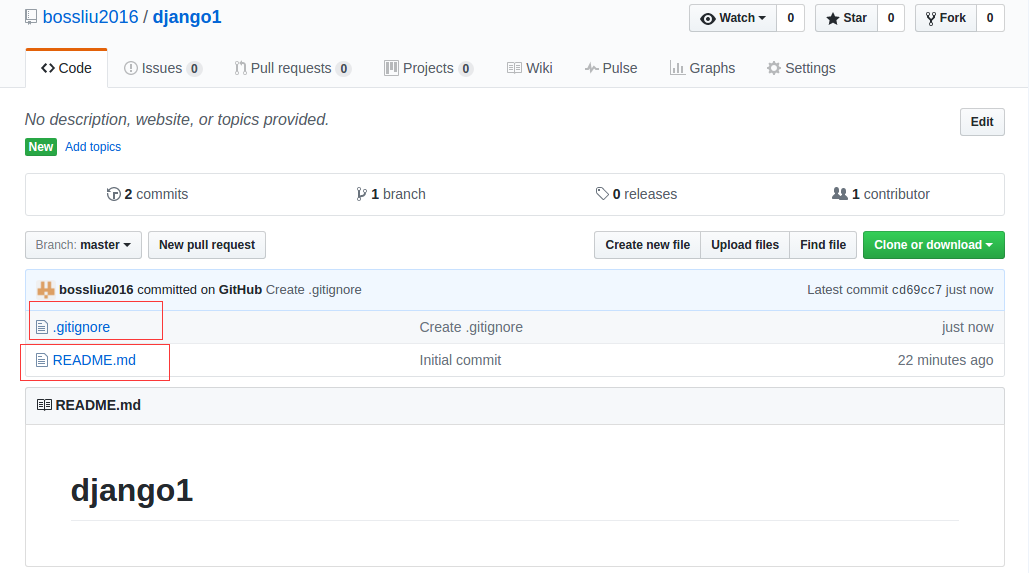The width and height of the screenshot is (1029, 573).
Task: Open the Settings tab
Action: click(801, 68)
